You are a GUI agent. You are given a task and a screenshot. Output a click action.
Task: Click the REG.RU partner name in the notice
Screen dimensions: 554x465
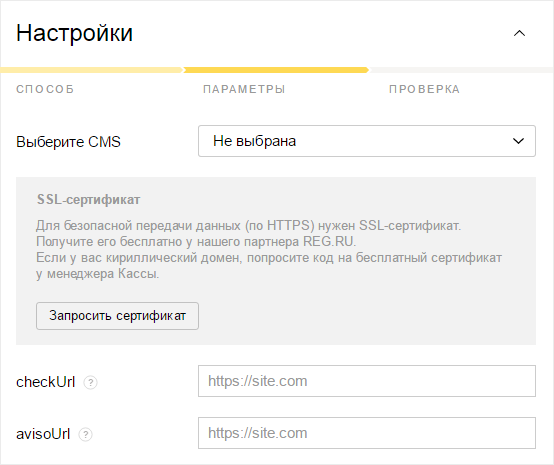(x=329, y=242)
